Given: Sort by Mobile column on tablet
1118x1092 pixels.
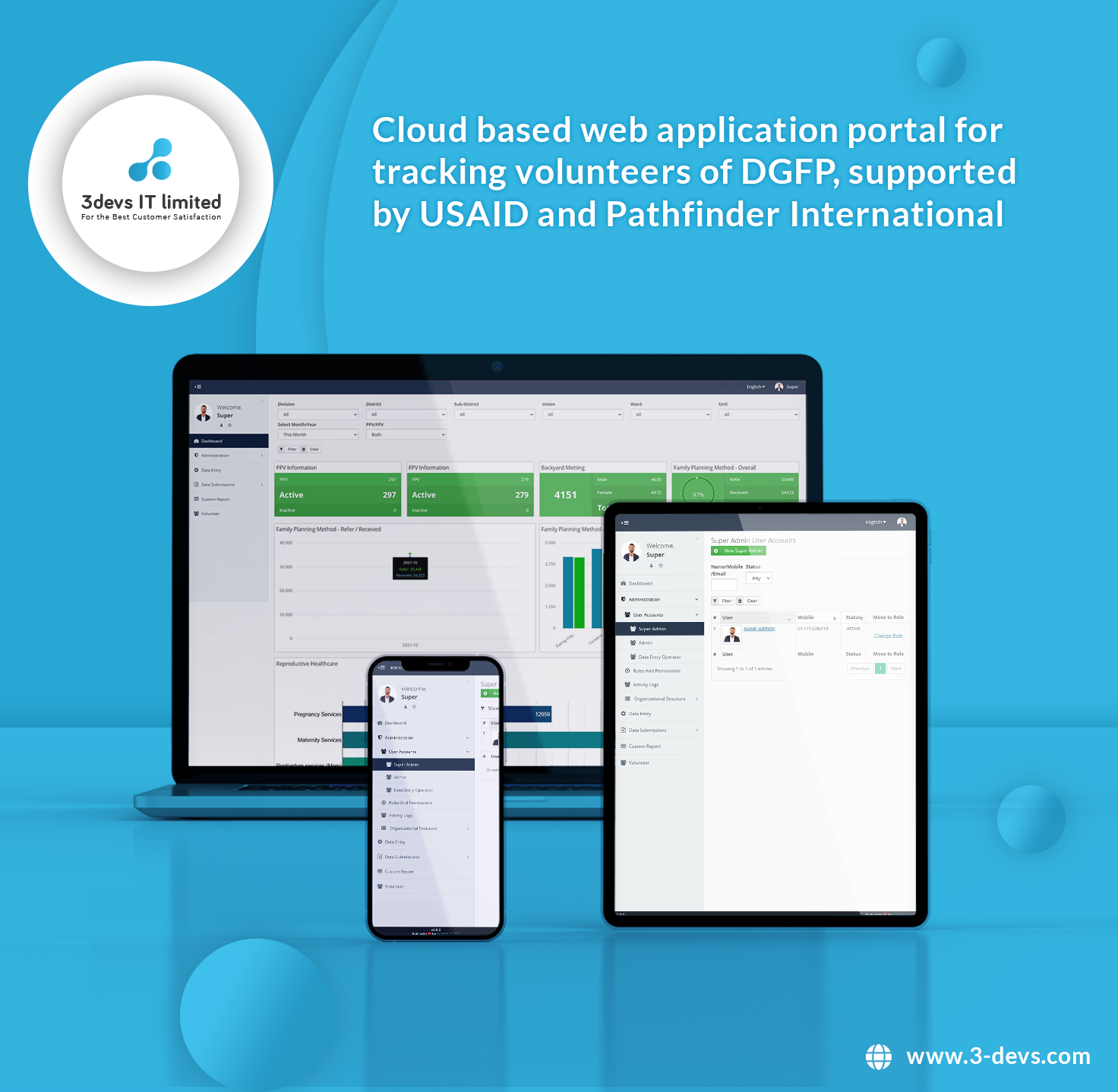Looking at the screenshot, I should [817, 617].
